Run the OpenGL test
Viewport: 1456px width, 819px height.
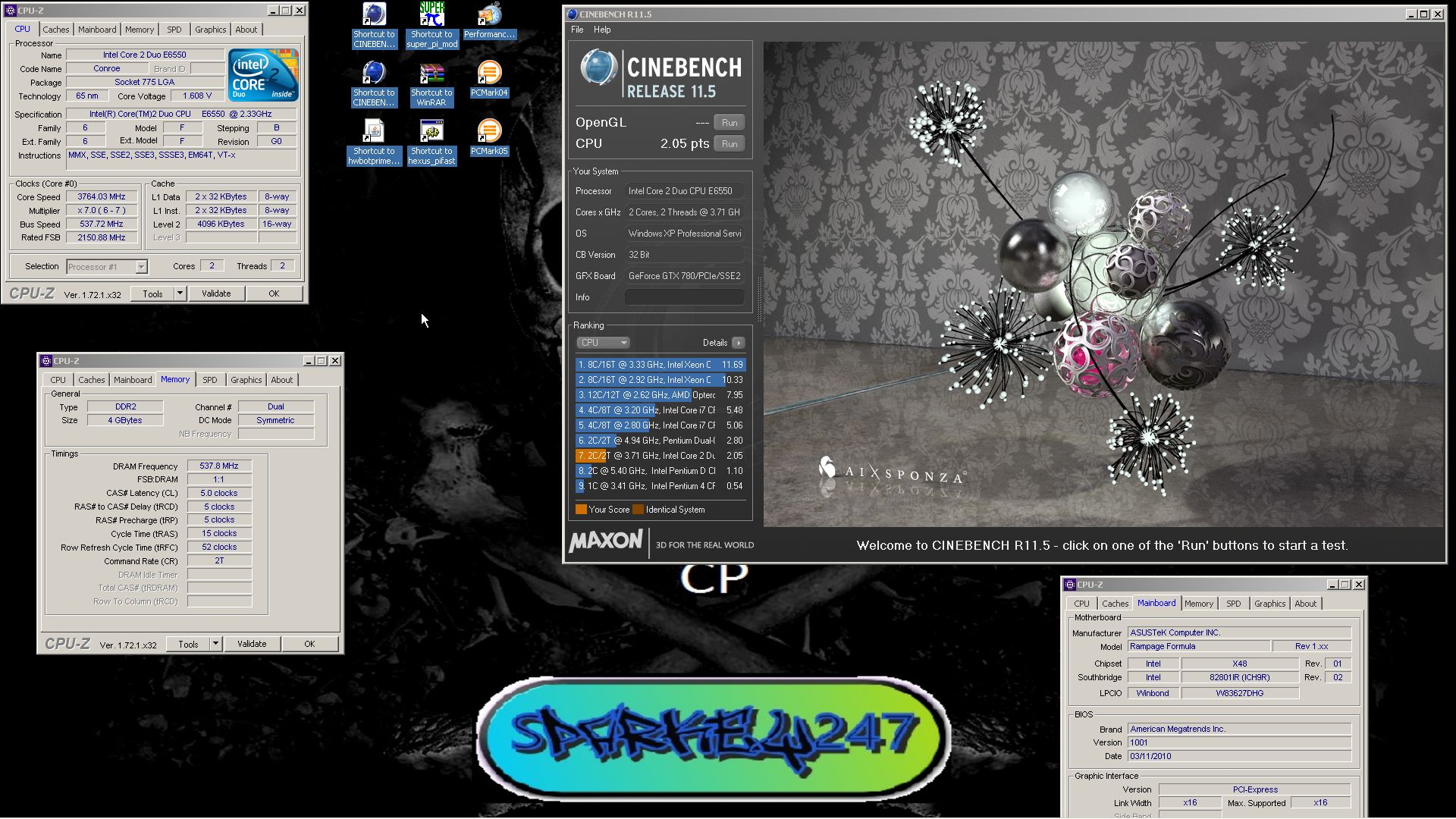pos(730,122)
